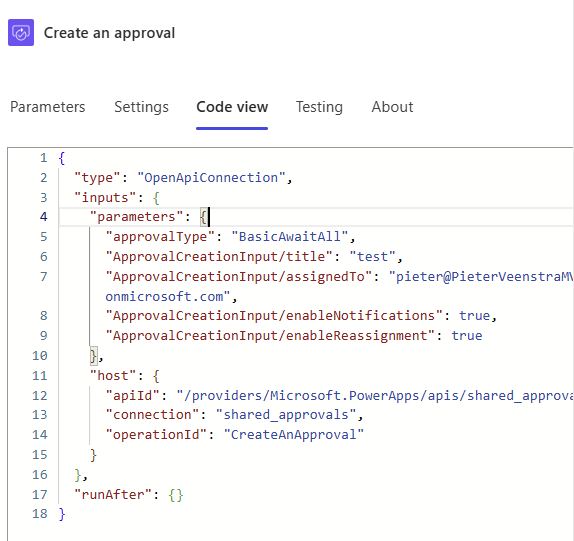This screenshot has width=574, height=541.
Task: Click the "shared_approvals" value
Action: pyautogui.click(x=286, y=415)
